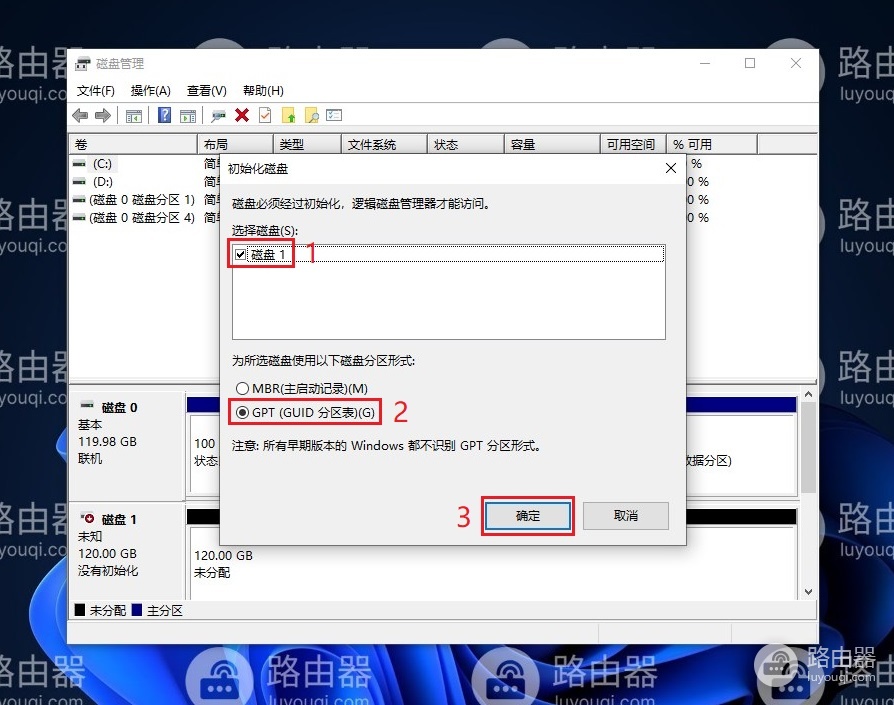Click the disk pane scrollbar thumb
The image size is (894, 705).
[808, 447]
